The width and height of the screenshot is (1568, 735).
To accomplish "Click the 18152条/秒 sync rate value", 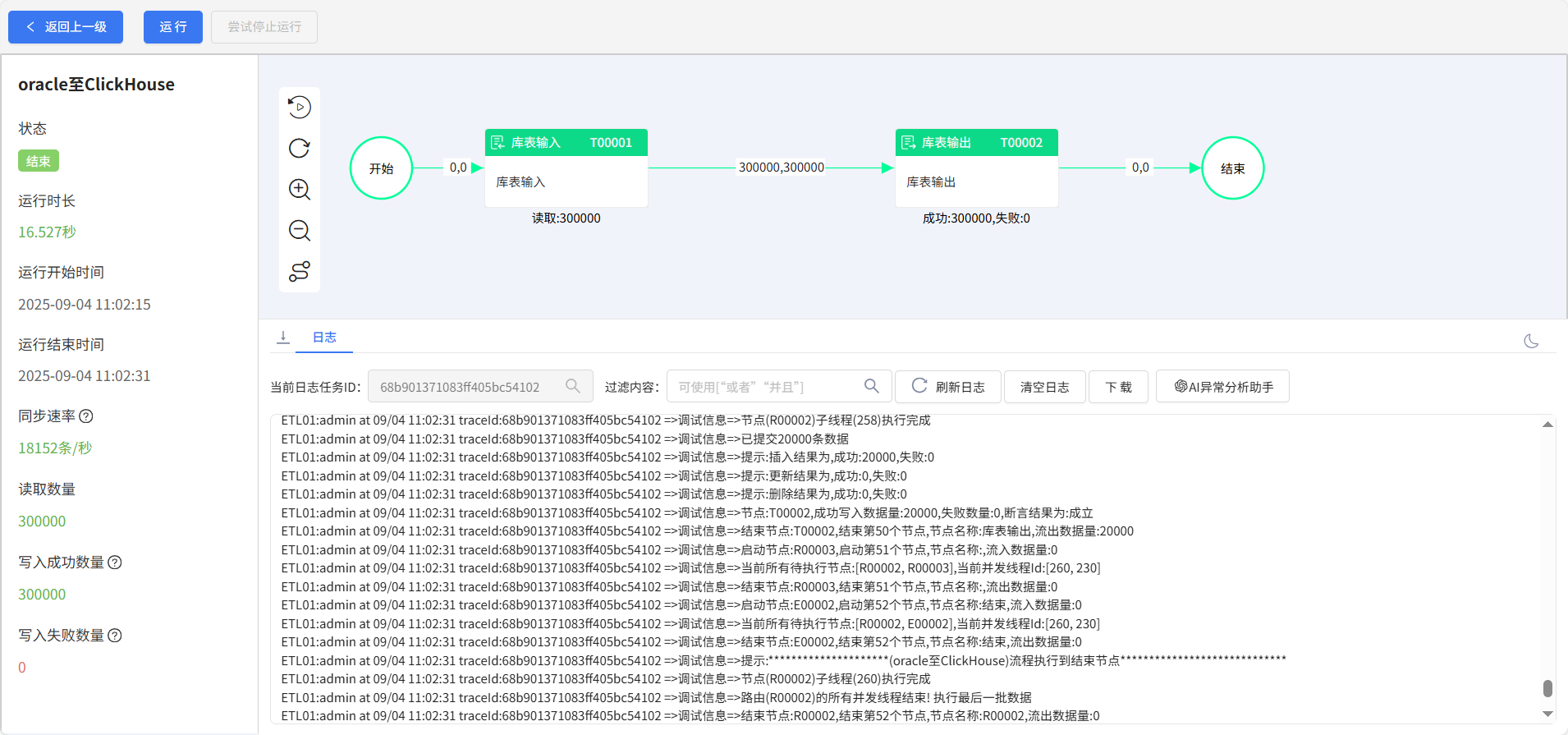I will (x=55, y=448).
